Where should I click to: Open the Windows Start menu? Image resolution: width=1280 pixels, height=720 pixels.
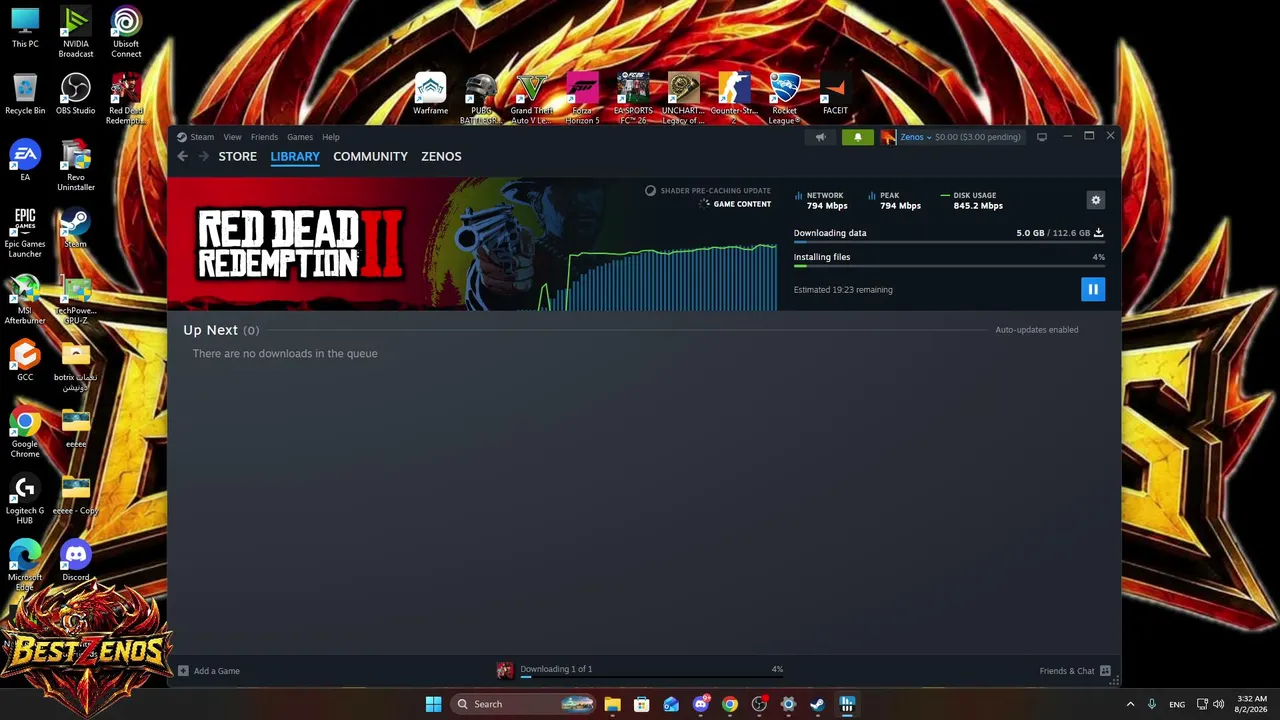click(x=433, y=704)
